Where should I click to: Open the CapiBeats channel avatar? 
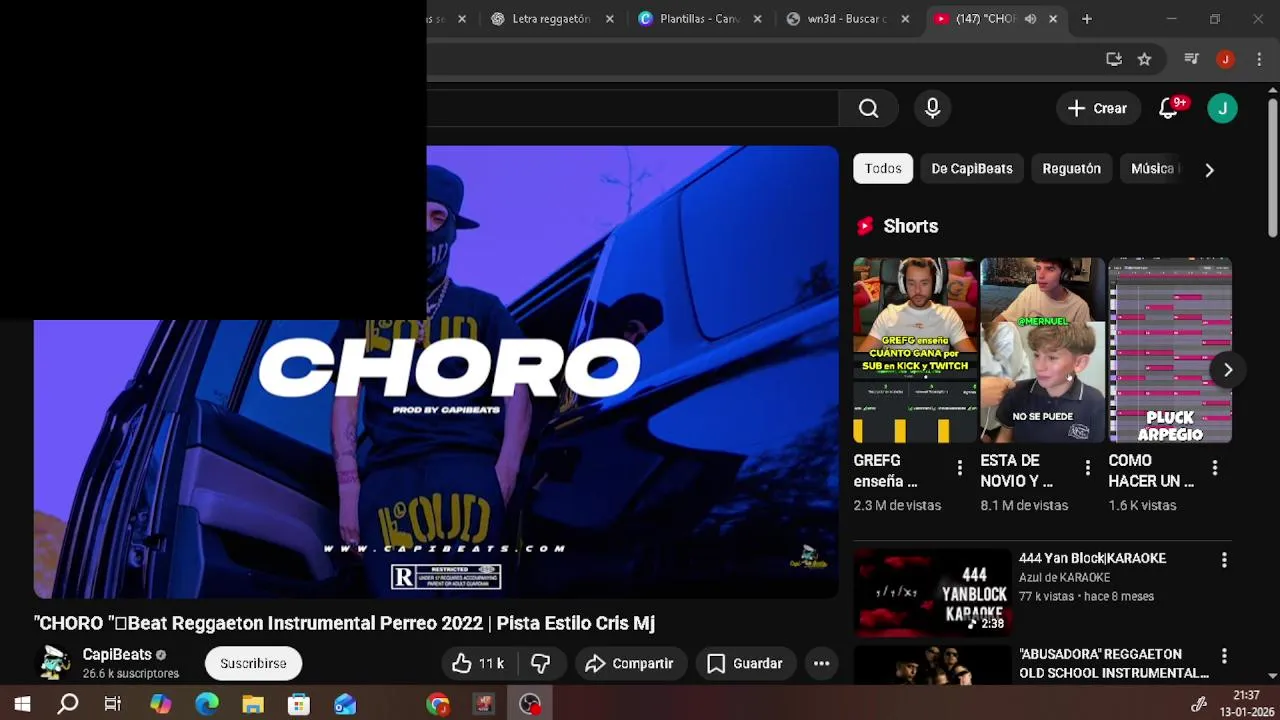[x=54, y=663]
